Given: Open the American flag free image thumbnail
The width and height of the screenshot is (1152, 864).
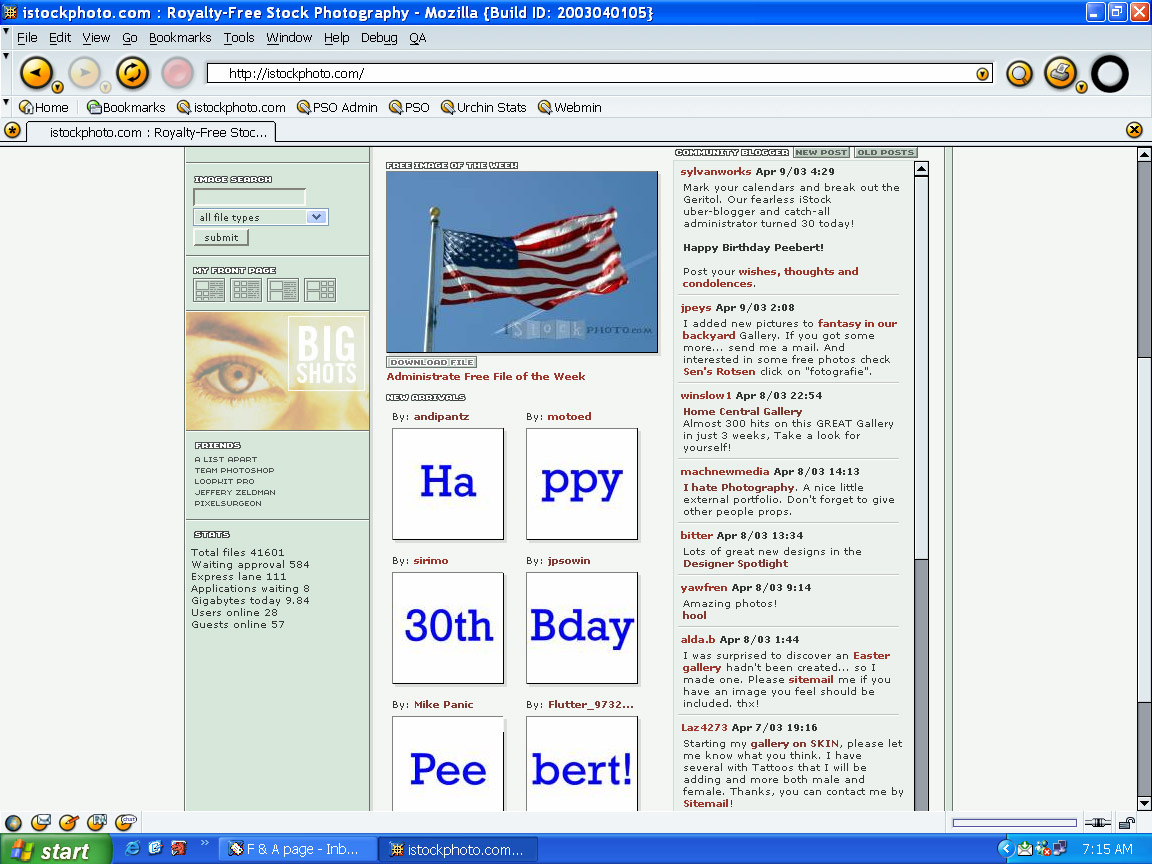Looking at the screenshot, I should tap(522, 262).
